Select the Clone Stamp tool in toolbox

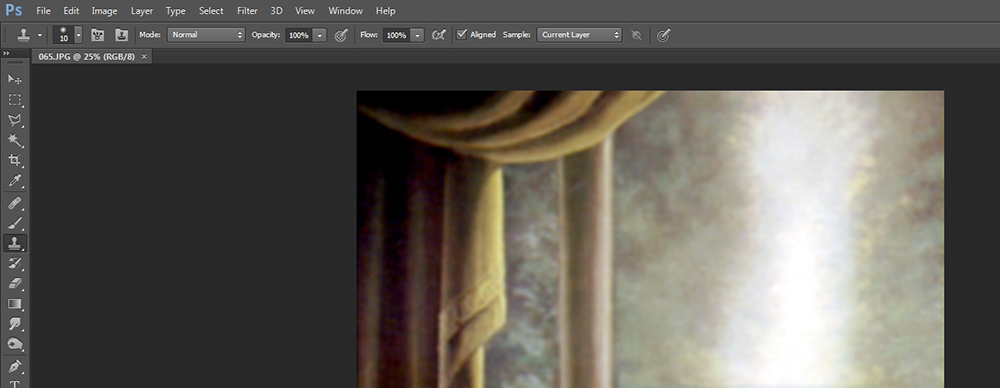point(15,242)
